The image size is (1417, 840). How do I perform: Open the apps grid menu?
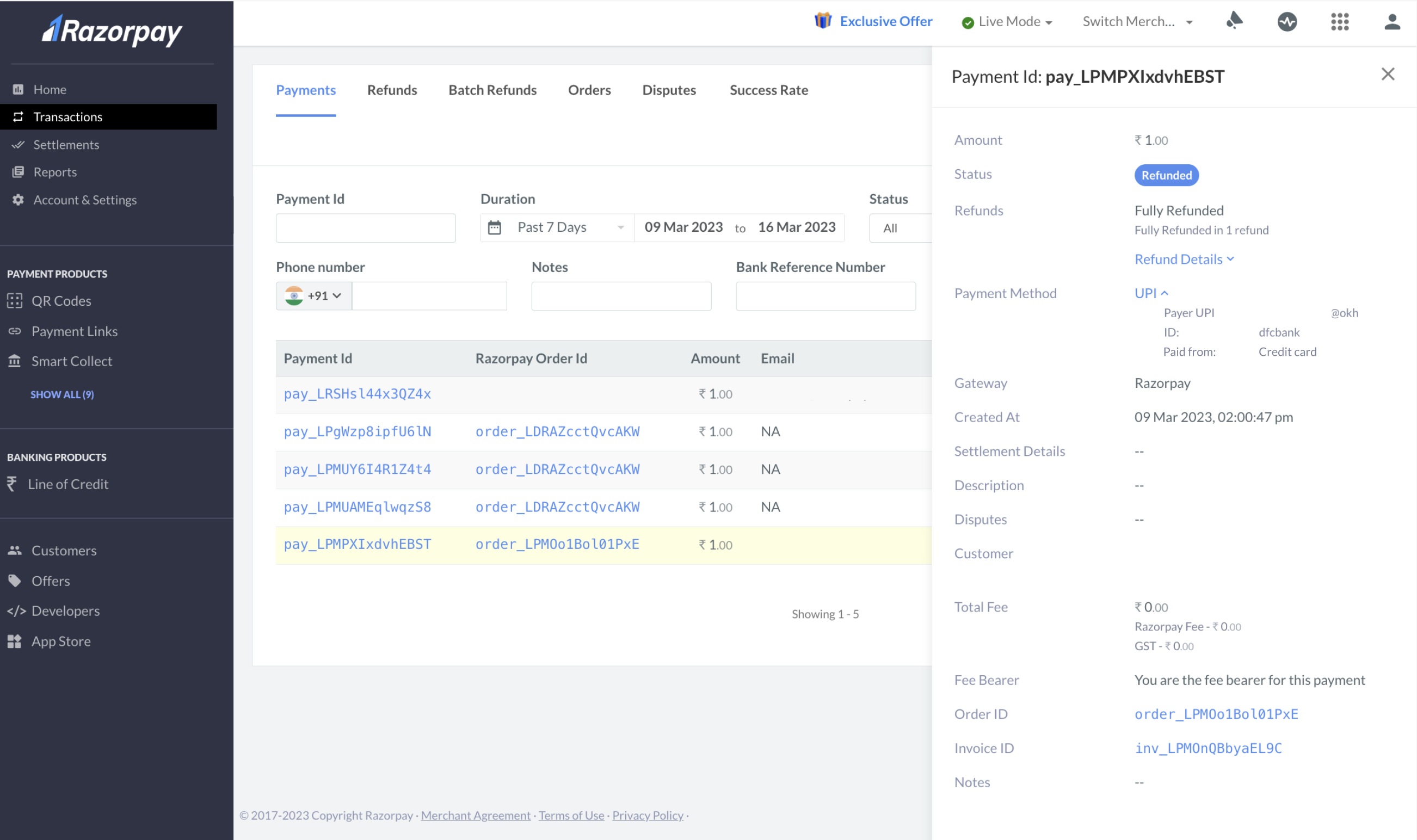click(1339, 22)
